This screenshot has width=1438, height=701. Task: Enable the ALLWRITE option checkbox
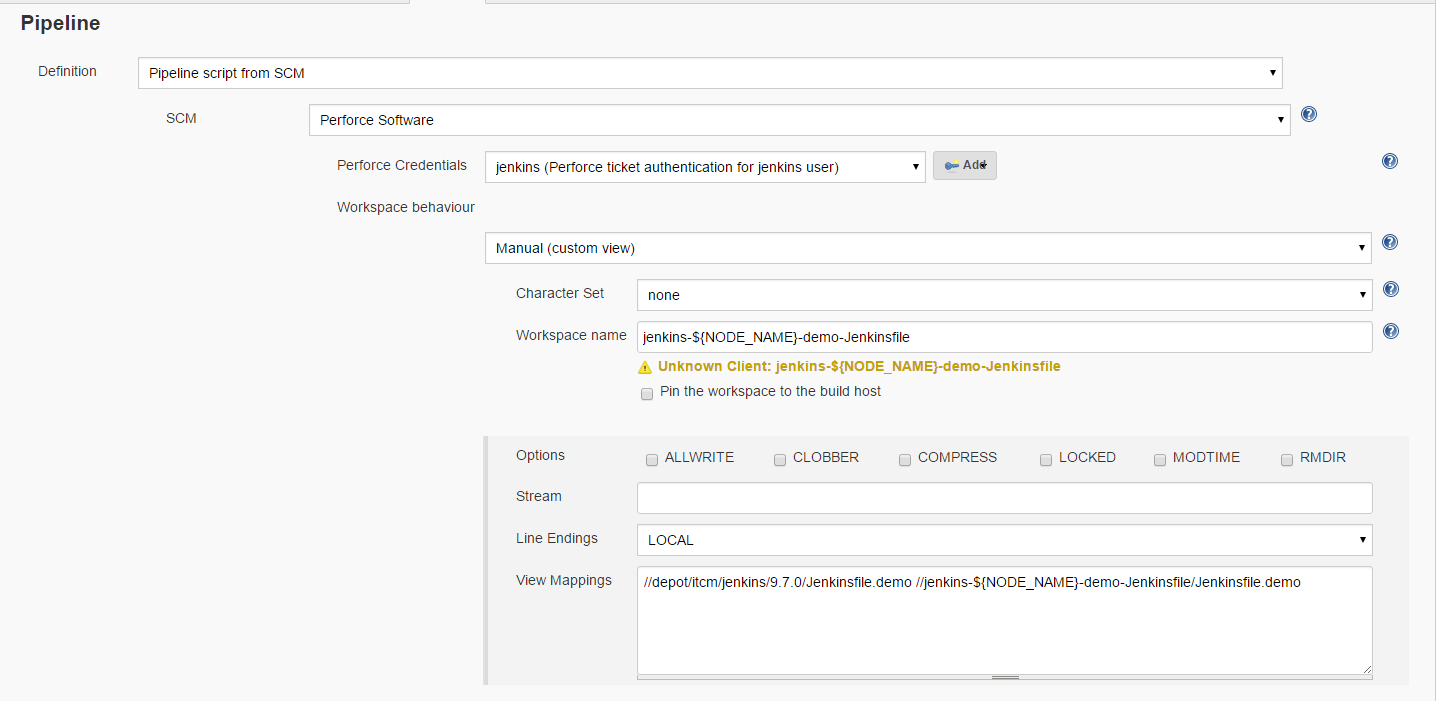652,460
